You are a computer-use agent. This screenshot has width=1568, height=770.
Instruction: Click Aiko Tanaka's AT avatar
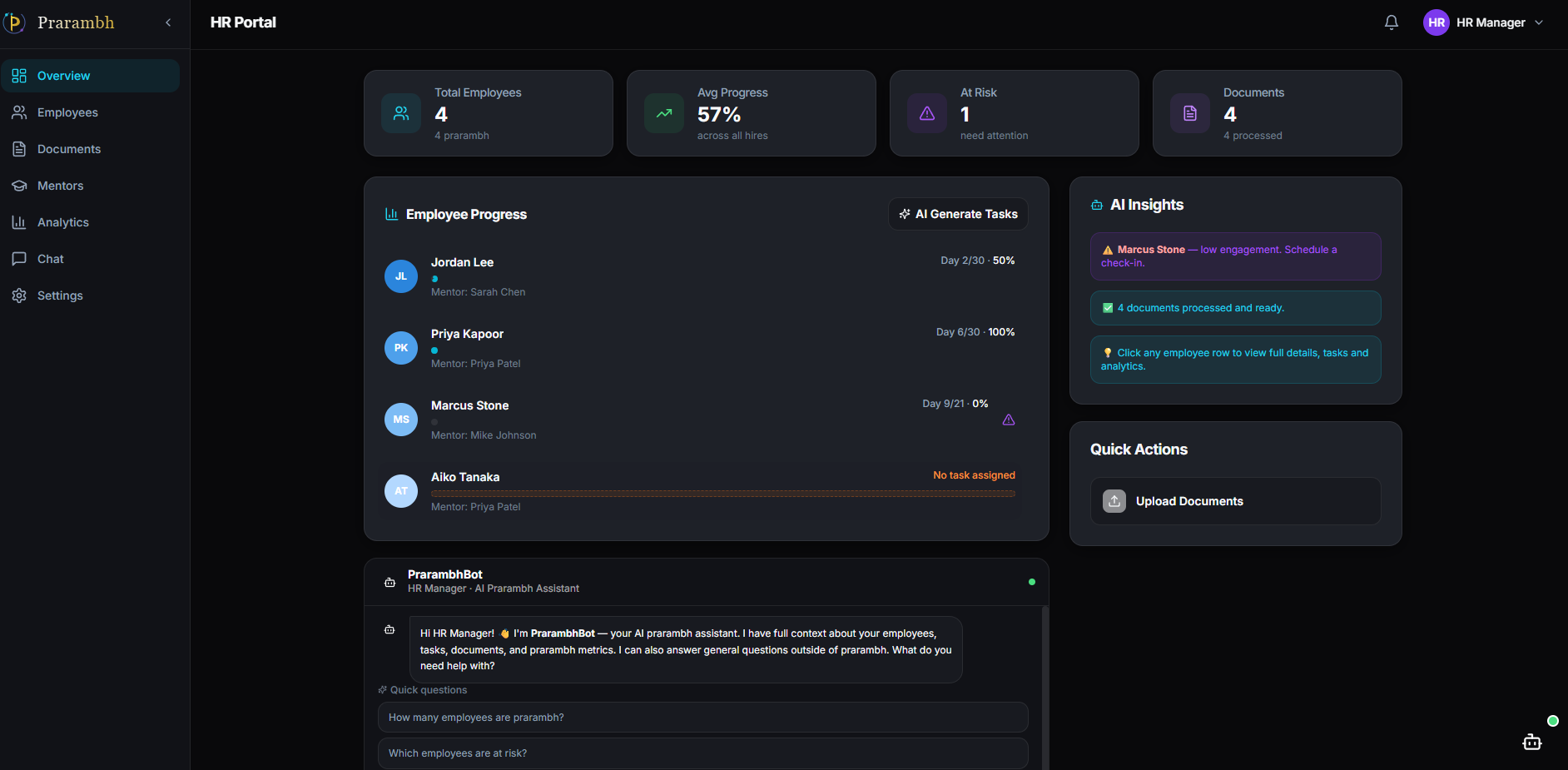tap(401, 491)
